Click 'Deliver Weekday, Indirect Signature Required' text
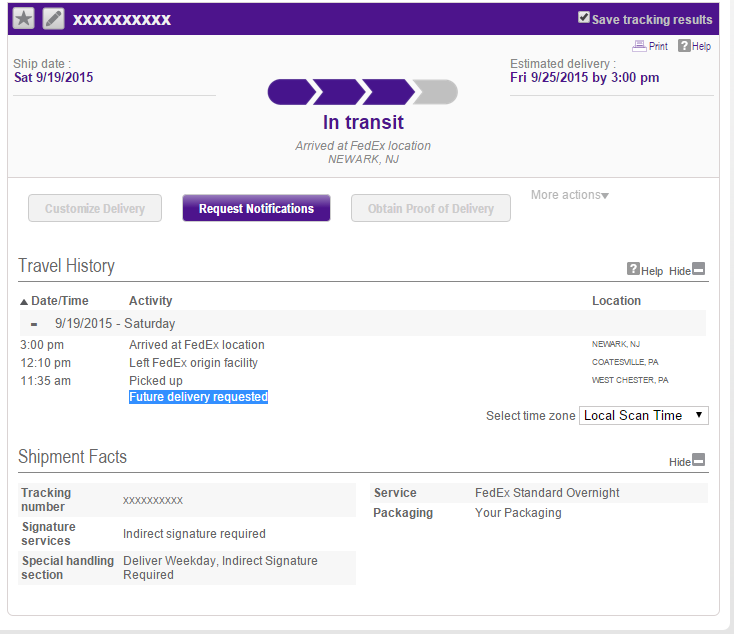The width and height of the screenshot is (734, 634). click(x=220, y=568)
